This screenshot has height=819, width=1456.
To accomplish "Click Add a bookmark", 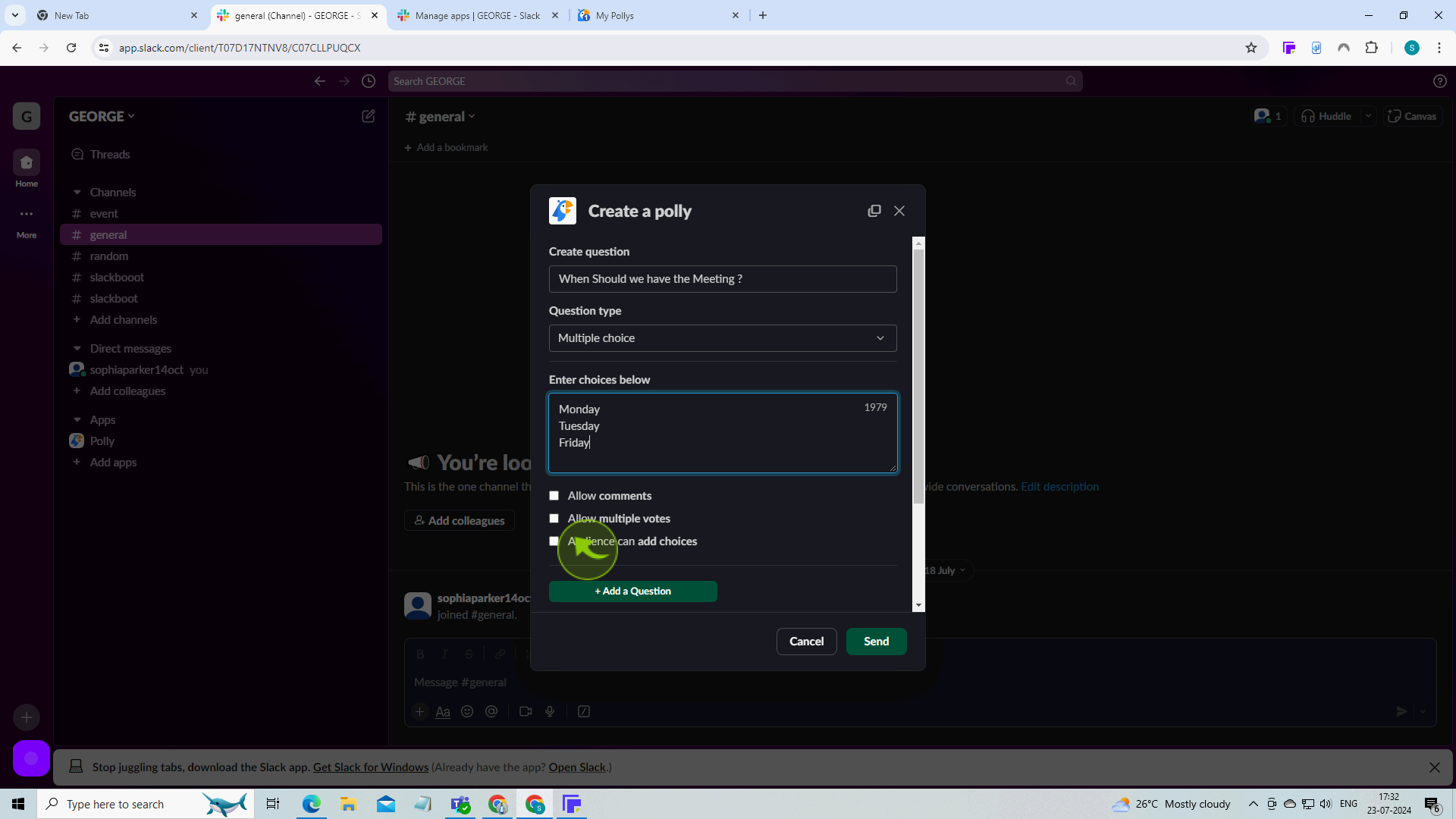I will [x=446, y=148].
